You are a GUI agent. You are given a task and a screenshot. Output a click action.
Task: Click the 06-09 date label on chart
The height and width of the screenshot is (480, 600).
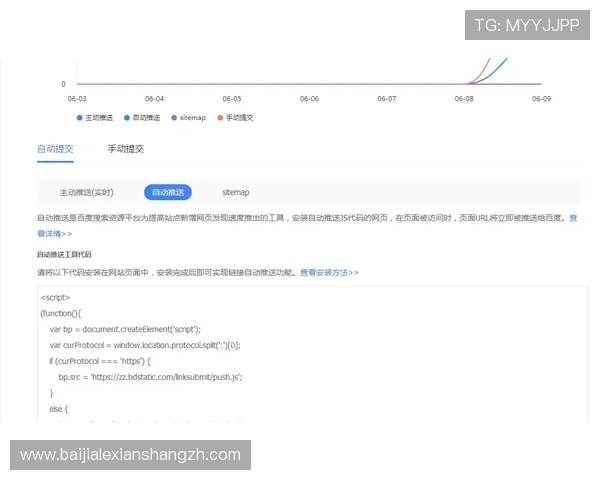[x=541, y=99]
